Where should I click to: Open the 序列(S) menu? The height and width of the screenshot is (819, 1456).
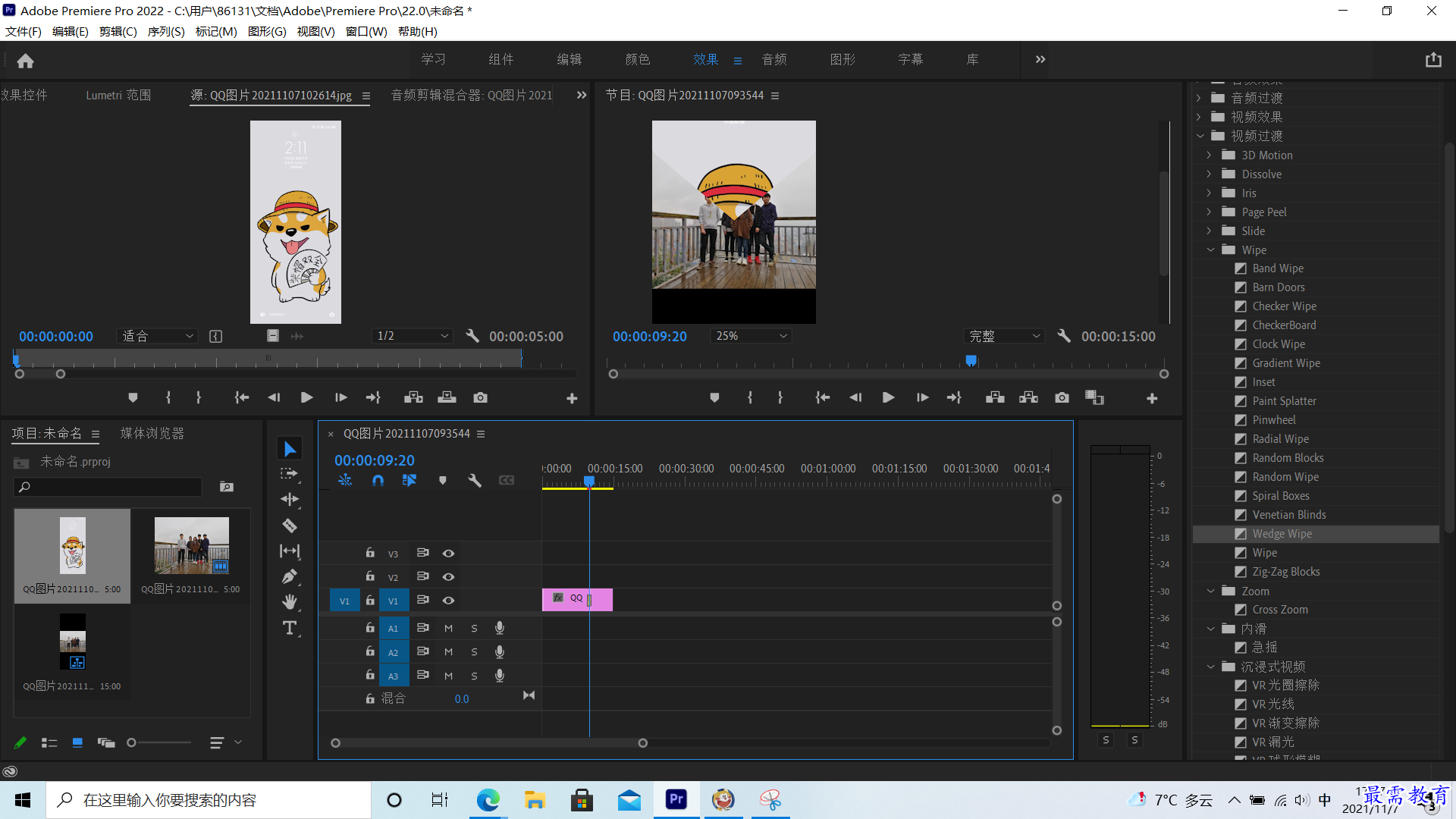166,32
